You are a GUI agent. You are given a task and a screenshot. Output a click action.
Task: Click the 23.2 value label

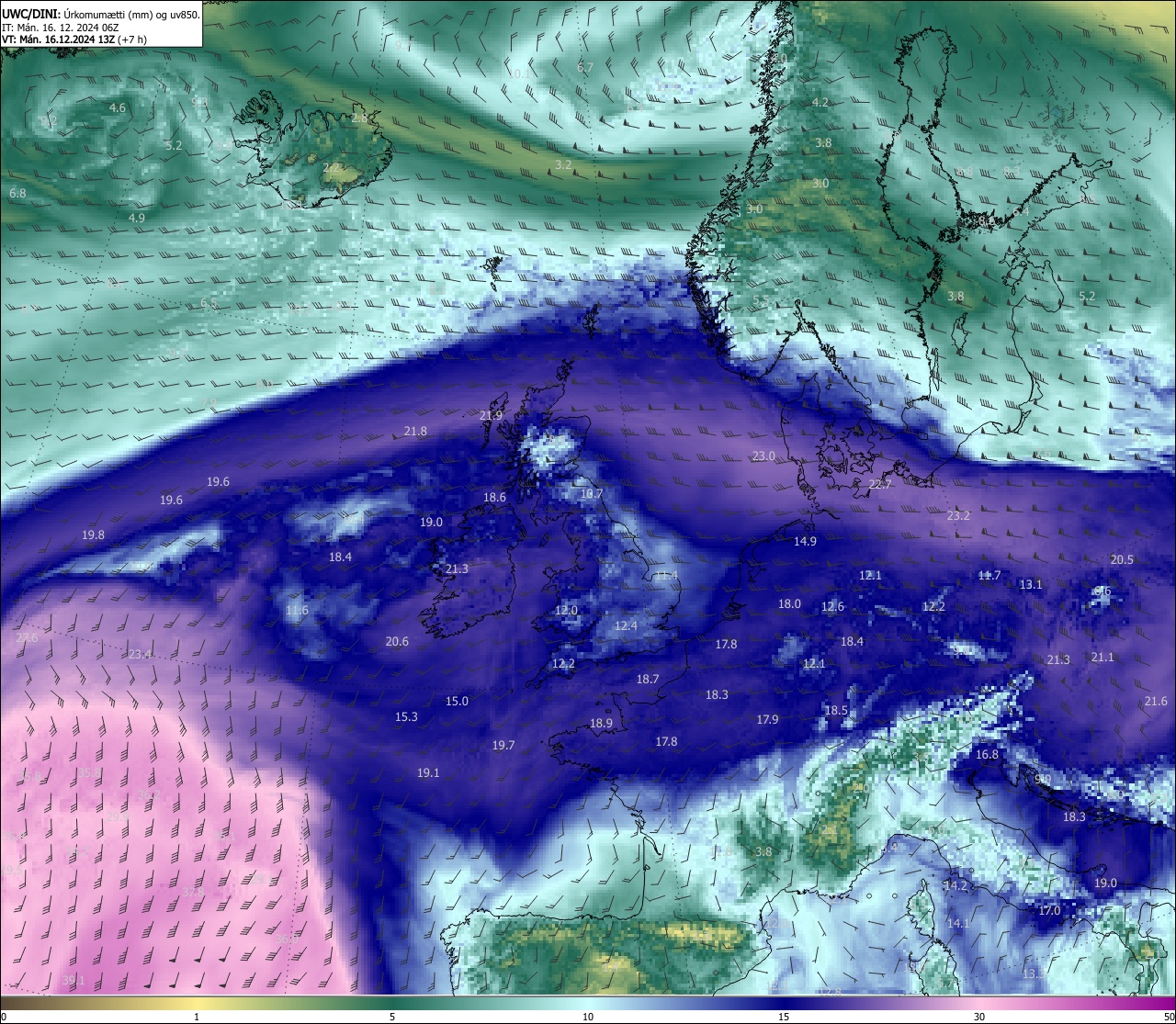(x=958, y=515)
